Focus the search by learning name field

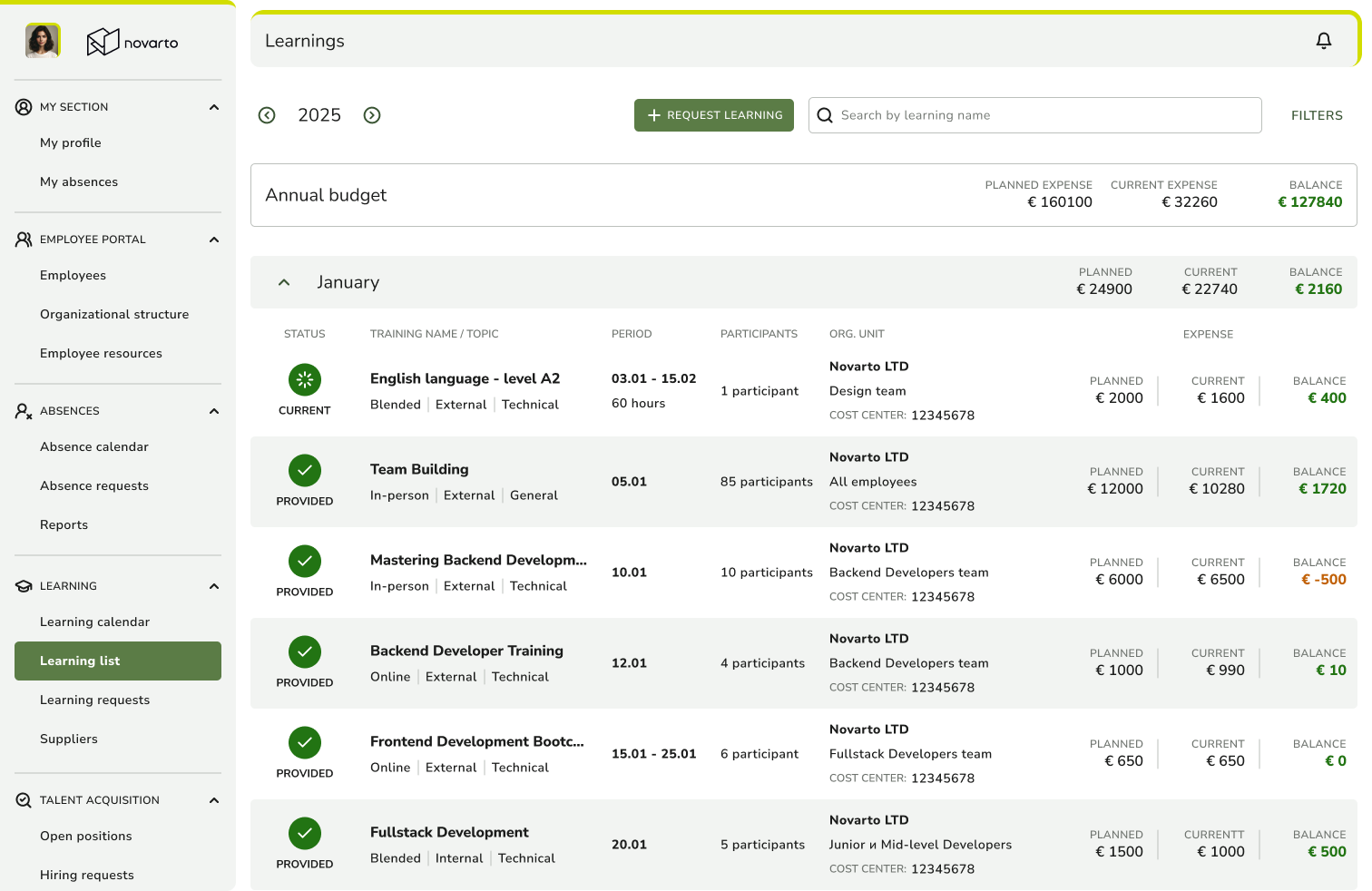(x=1035, y=115)
